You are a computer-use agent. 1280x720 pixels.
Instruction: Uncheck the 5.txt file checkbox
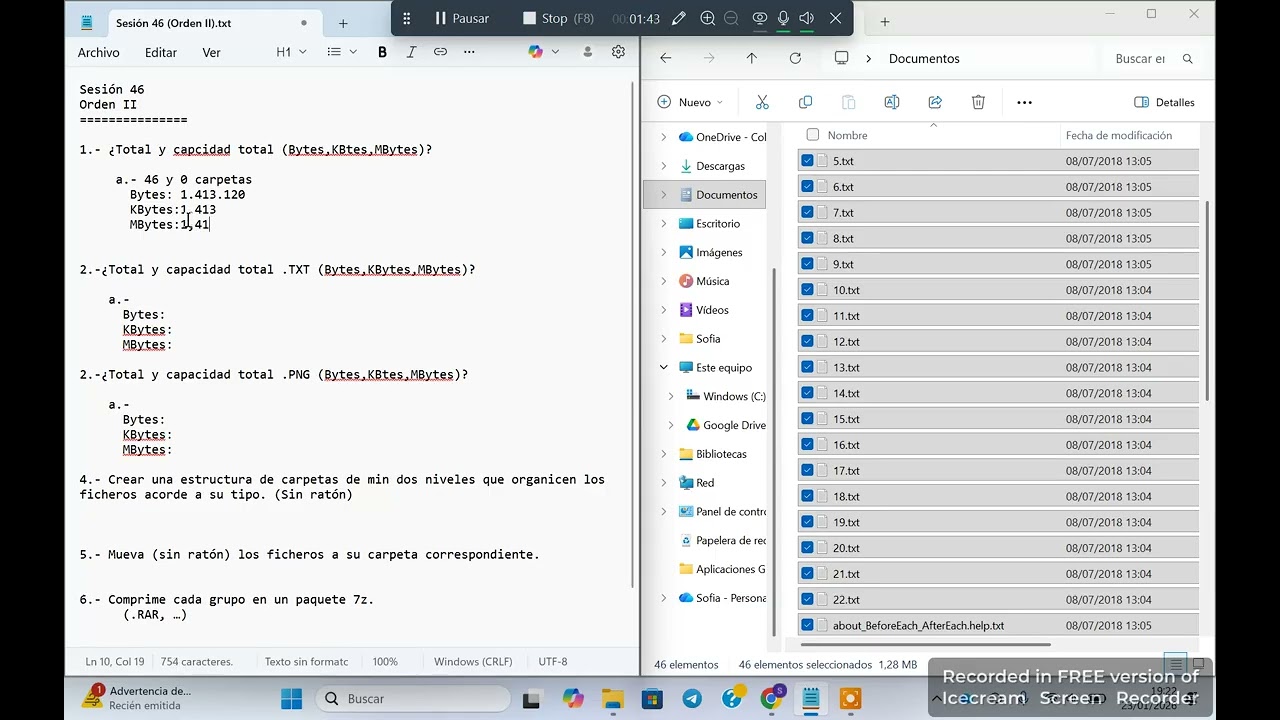pyautogui.click(x=807, y=161)
